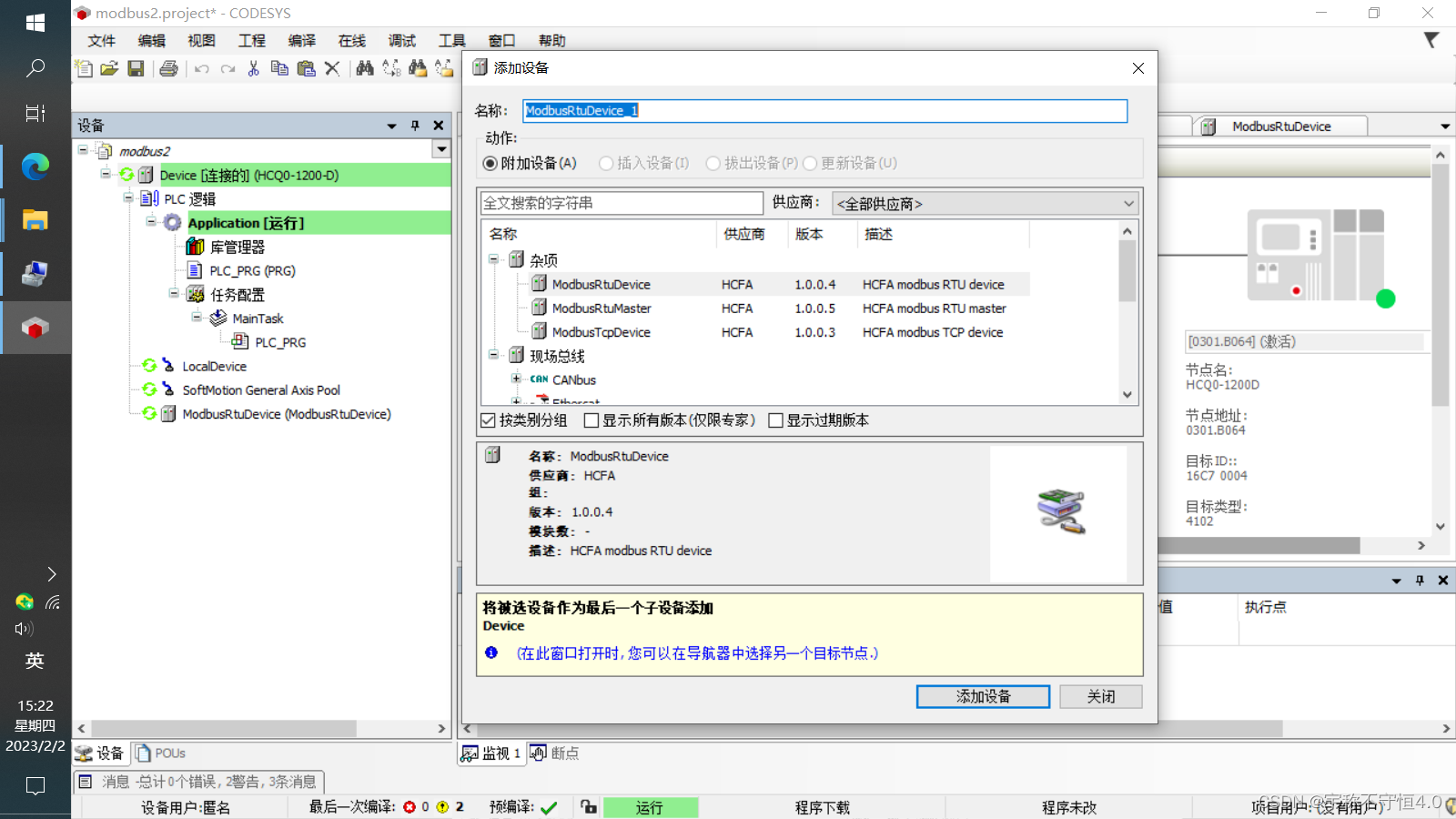Click the Cut scissors icon
This screenshot has height=819, width=1456.
point(254,68)
